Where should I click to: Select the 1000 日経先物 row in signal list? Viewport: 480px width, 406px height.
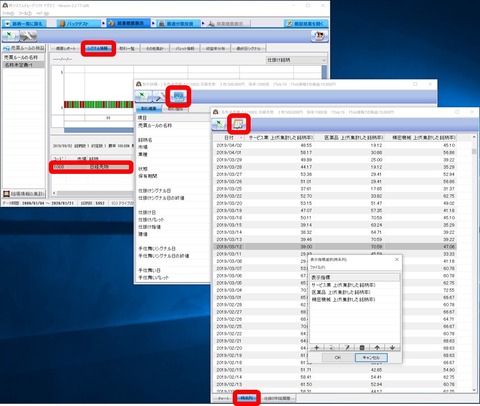[x=91, y=167]
